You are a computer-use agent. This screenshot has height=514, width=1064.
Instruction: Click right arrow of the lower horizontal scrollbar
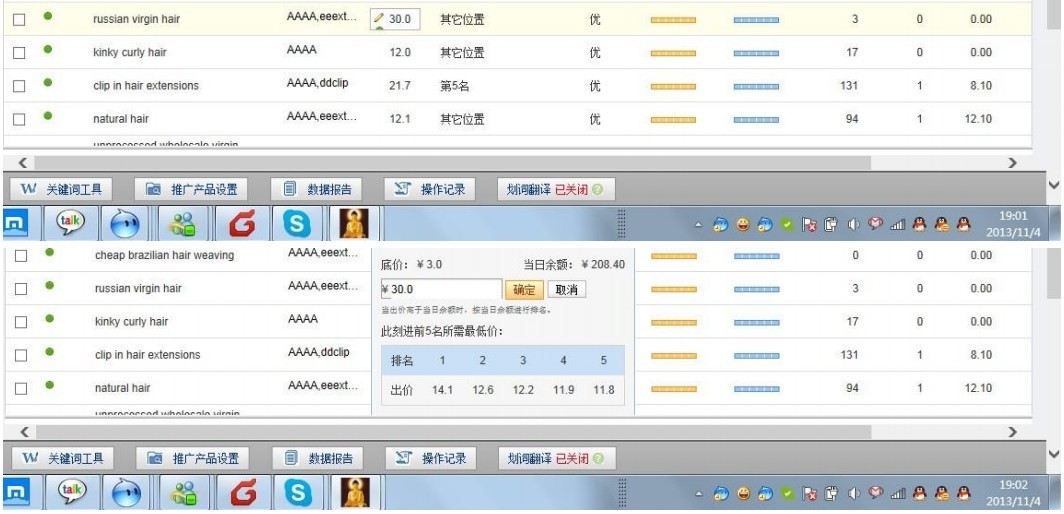point(1013,432)
